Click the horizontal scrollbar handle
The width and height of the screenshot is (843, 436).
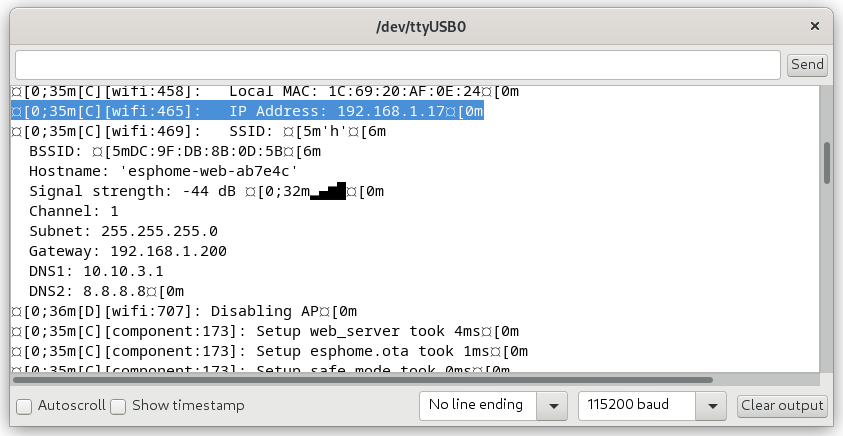[x=362, y=380]
